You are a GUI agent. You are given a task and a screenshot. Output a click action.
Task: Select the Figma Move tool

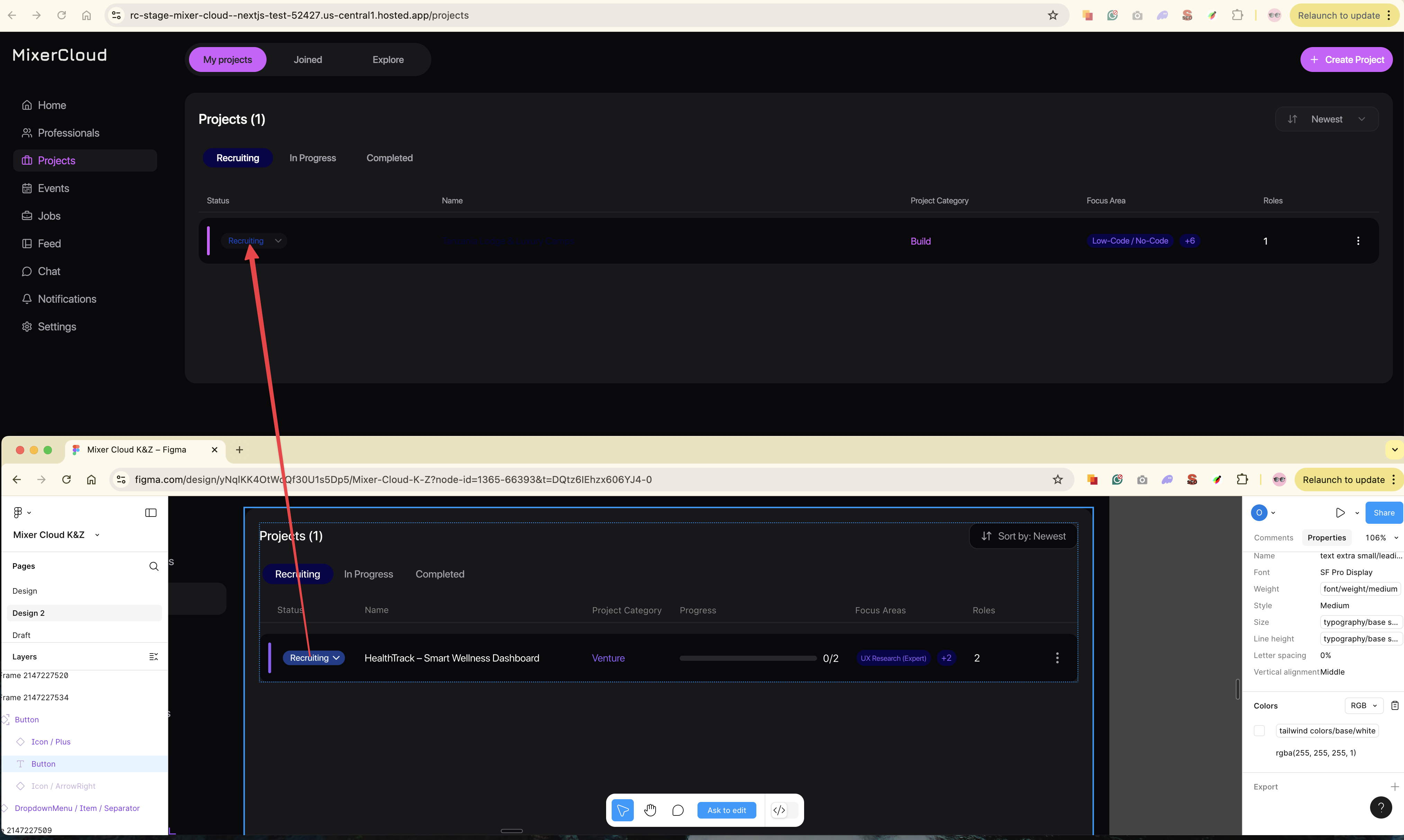point(622,810)
